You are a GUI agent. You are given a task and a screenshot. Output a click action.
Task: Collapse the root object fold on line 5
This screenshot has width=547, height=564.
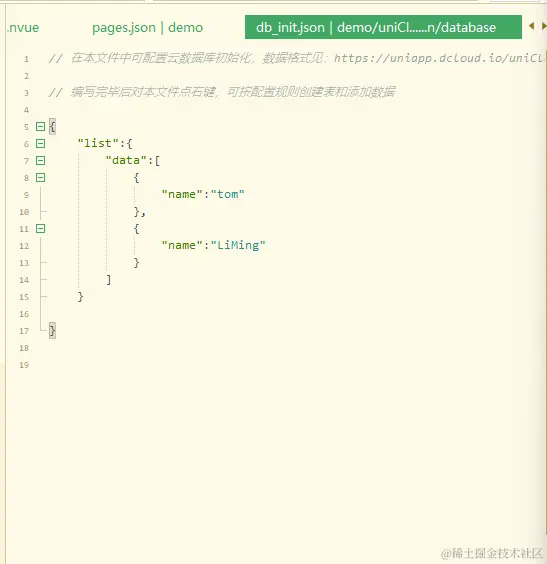coord(40,126)
